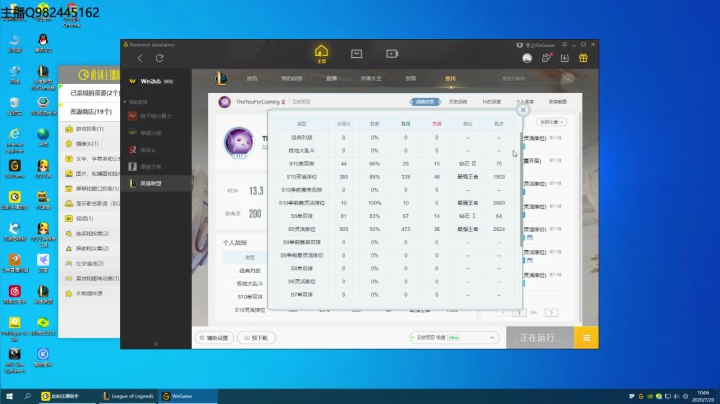The width and height of the screenshot is (720, 404).
Task: Open the NetEase Cloud Music desktop icon
Action: pyautogui.click(x=15, y=294)
